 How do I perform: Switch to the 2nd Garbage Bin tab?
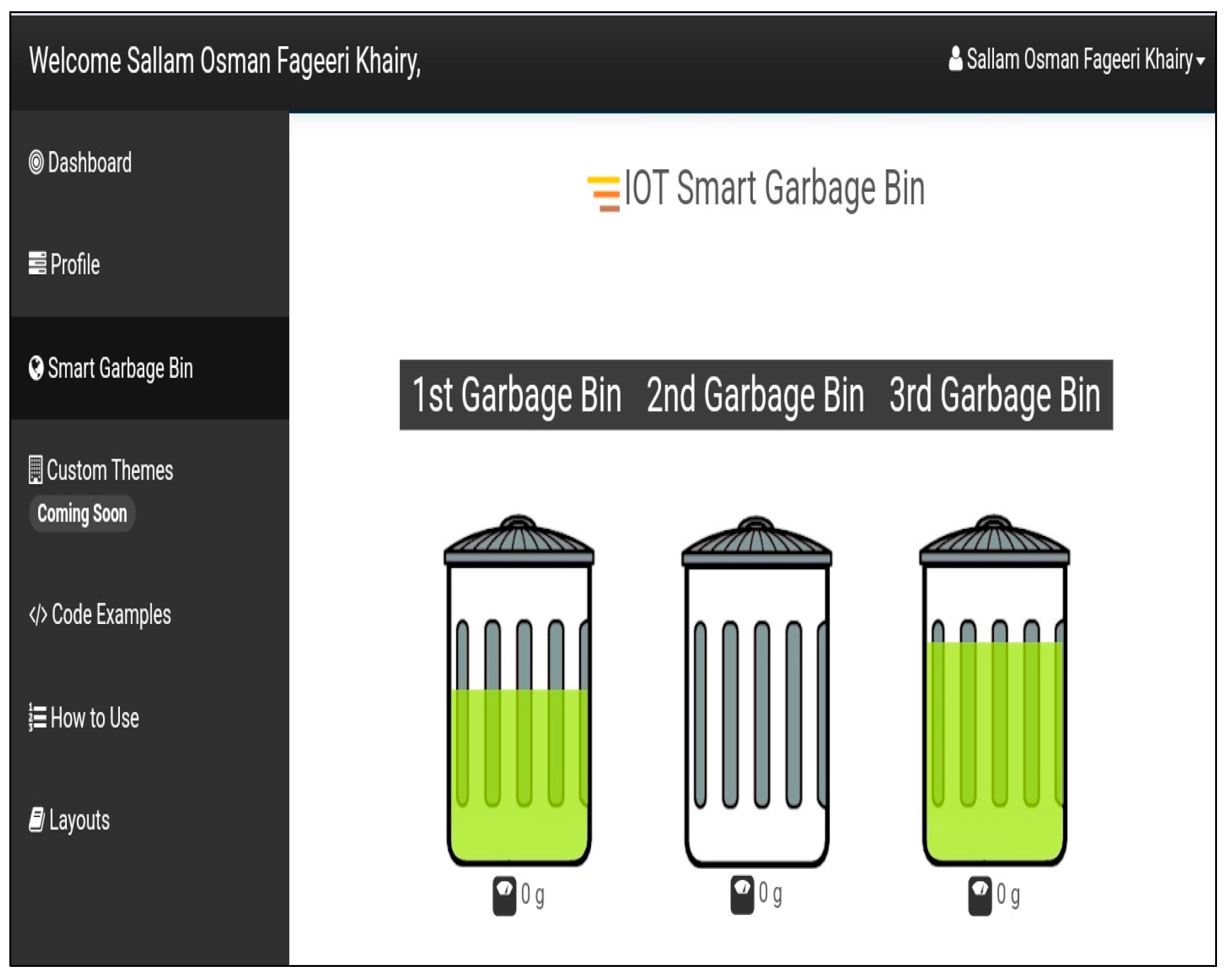pos(755,395)
